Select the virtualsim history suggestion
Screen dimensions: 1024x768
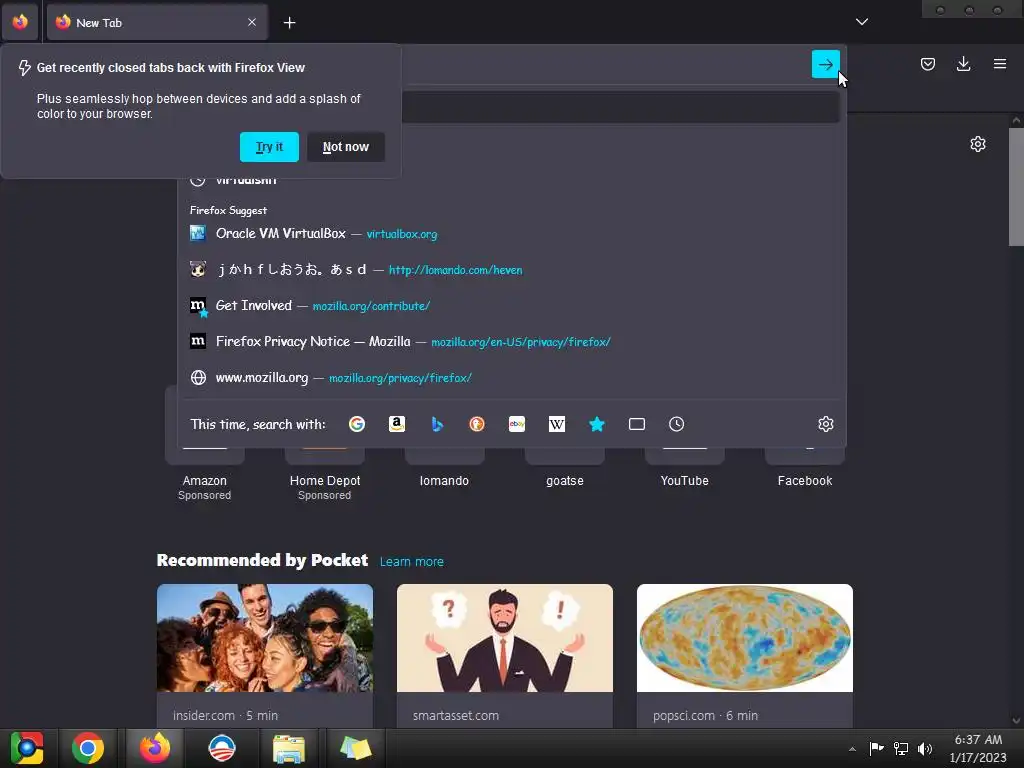tap(512, 180)
